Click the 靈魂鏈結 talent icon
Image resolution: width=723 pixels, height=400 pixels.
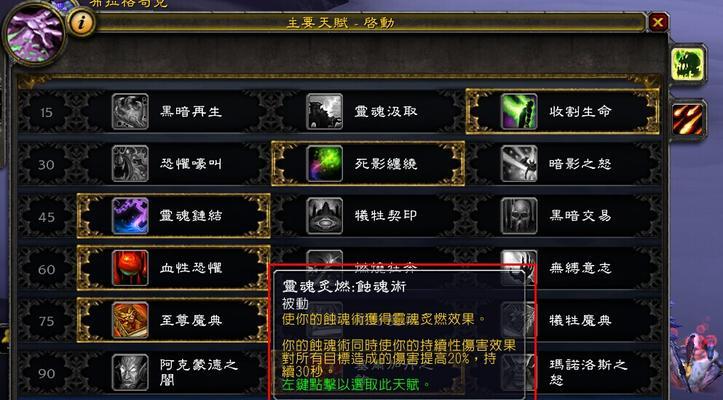[x=130, y=216]
